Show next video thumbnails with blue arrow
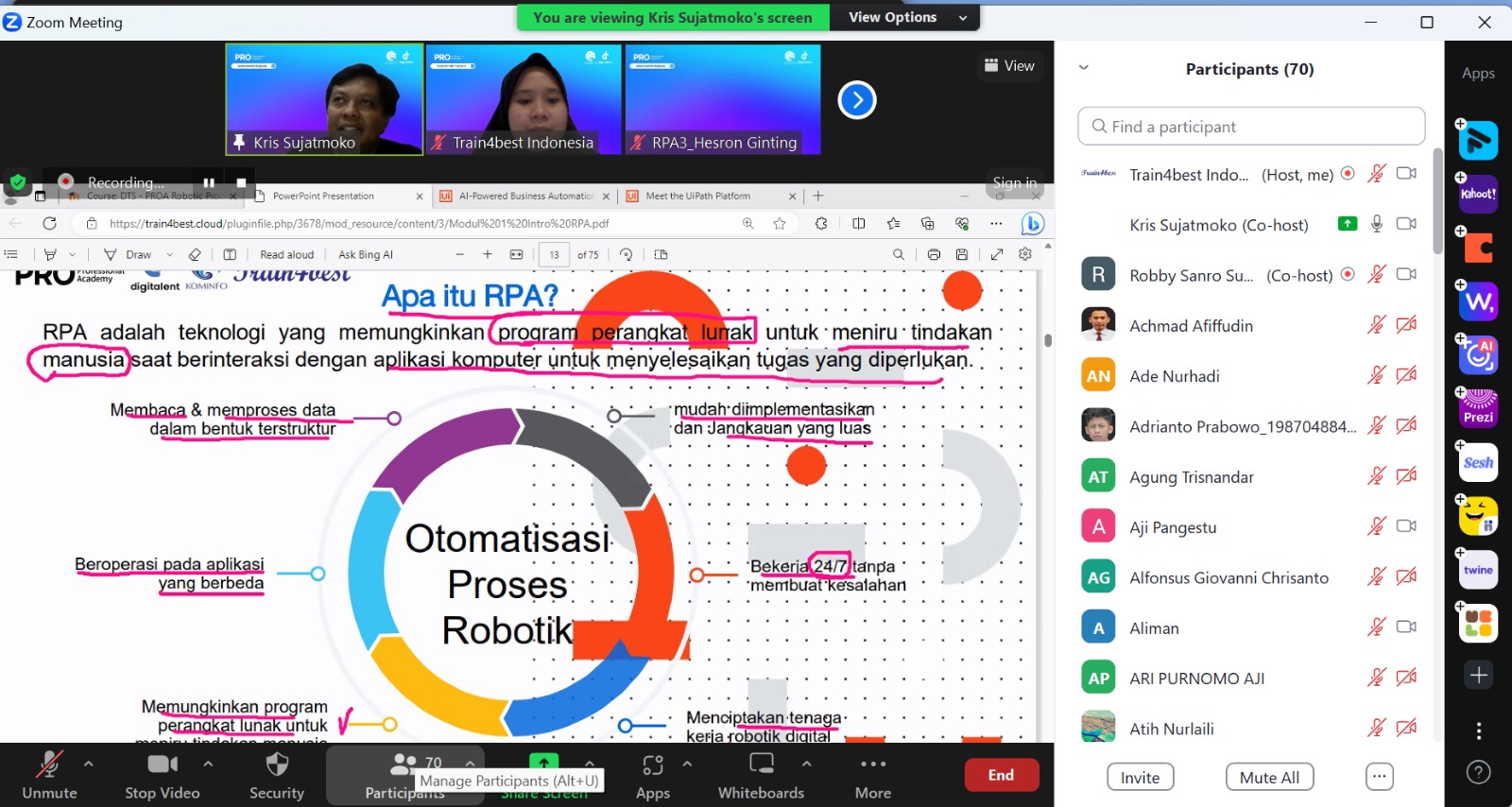Viewport: 1512px width, 807px height. pyautogui.click(x=857, y=99)
